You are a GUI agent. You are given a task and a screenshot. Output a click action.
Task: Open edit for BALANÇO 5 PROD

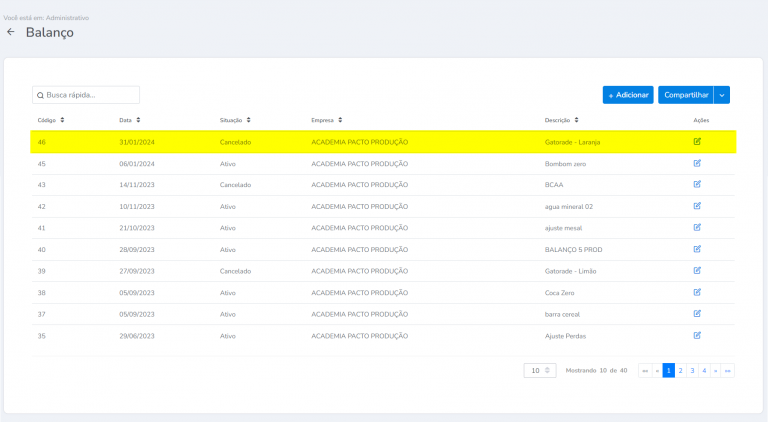click(x=697, y=249)
